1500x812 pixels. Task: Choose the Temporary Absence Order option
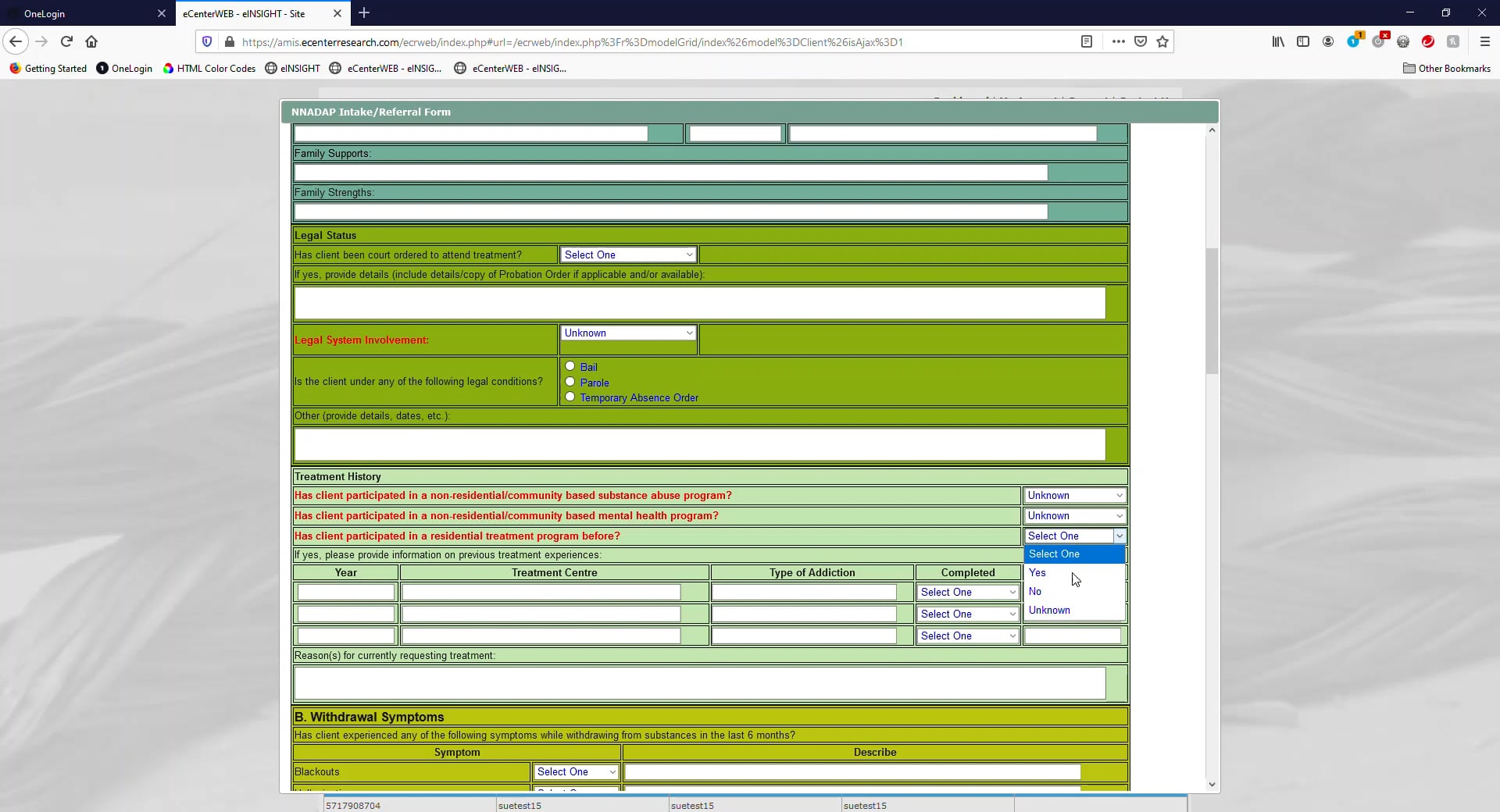pyautogui.click(x=570, y=397)
